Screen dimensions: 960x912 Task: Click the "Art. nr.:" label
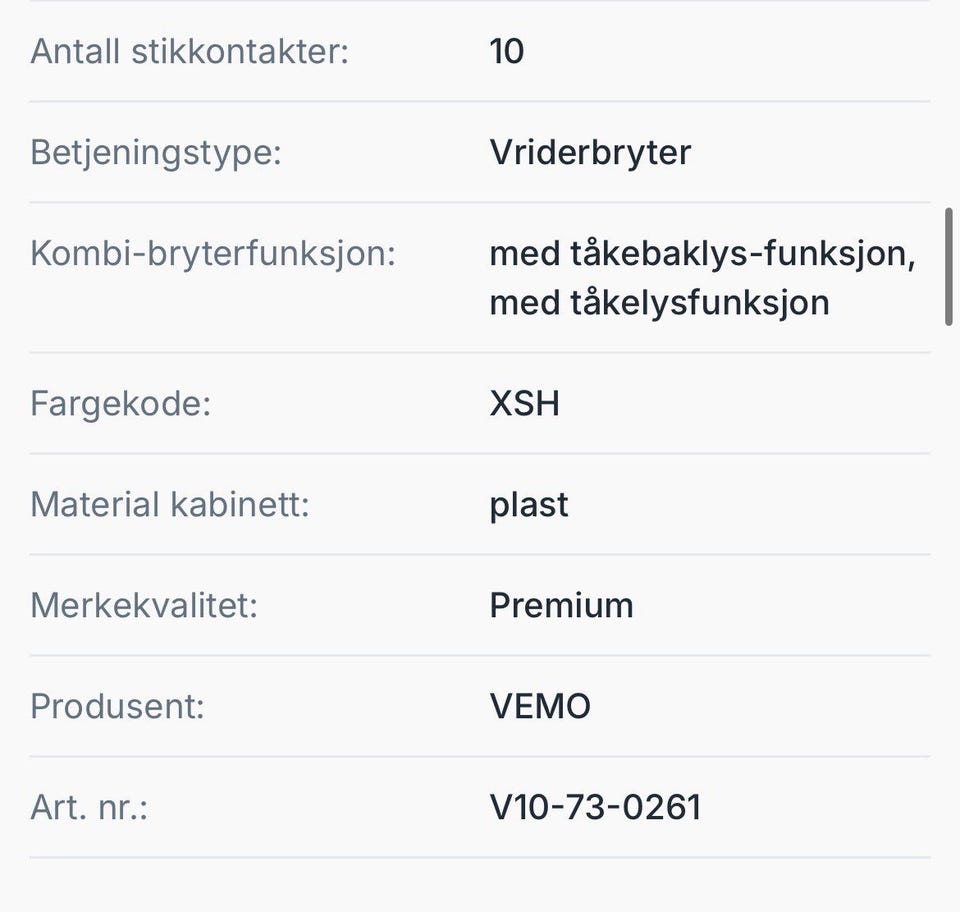[x=89, y=807]
